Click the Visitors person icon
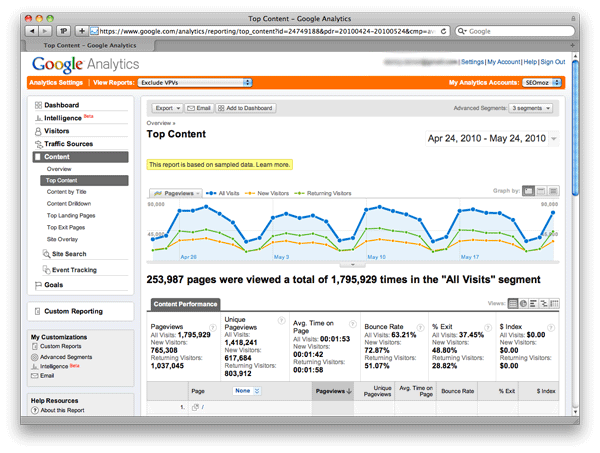The width and height of the screenshot is (600, 453). [38, 131]
